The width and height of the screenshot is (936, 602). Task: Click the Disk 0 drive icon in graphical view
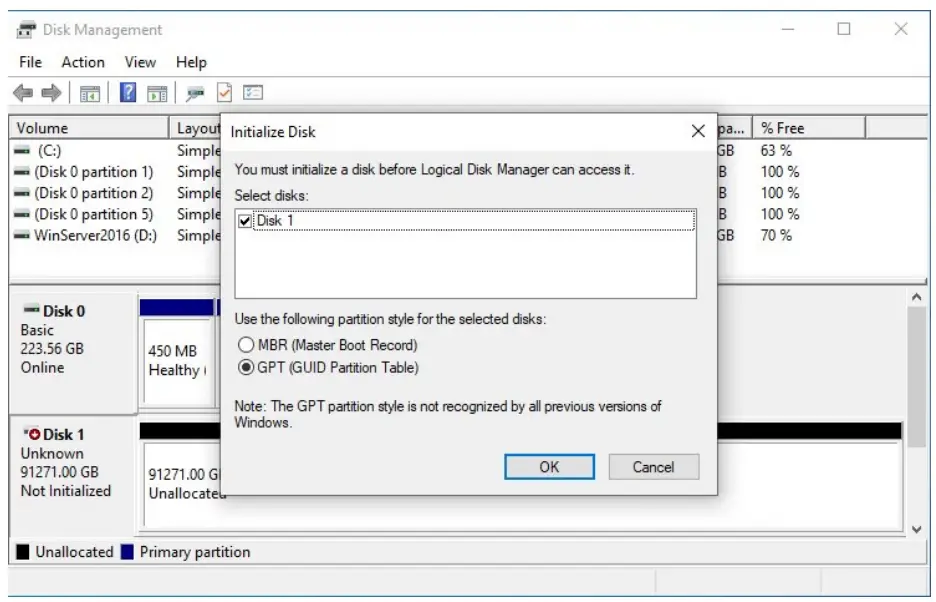[31, 309]
